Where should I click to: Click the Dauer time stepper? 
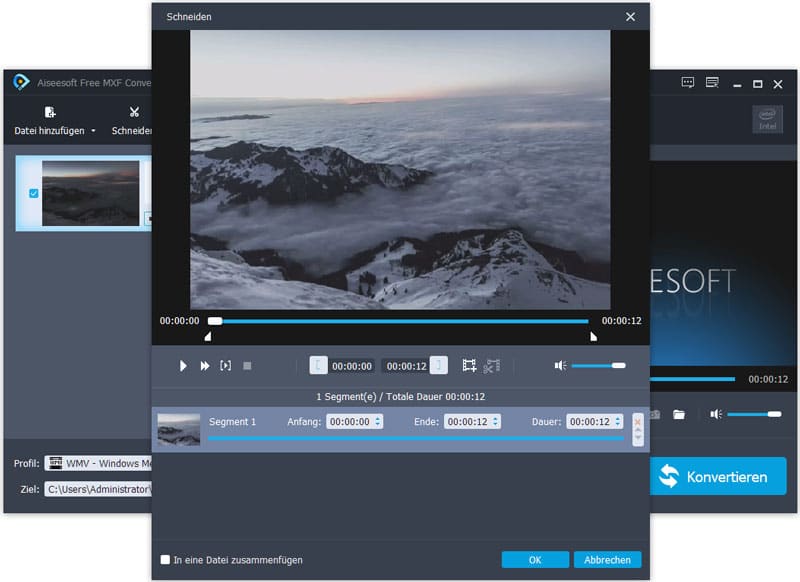click(x=617, y=421)
